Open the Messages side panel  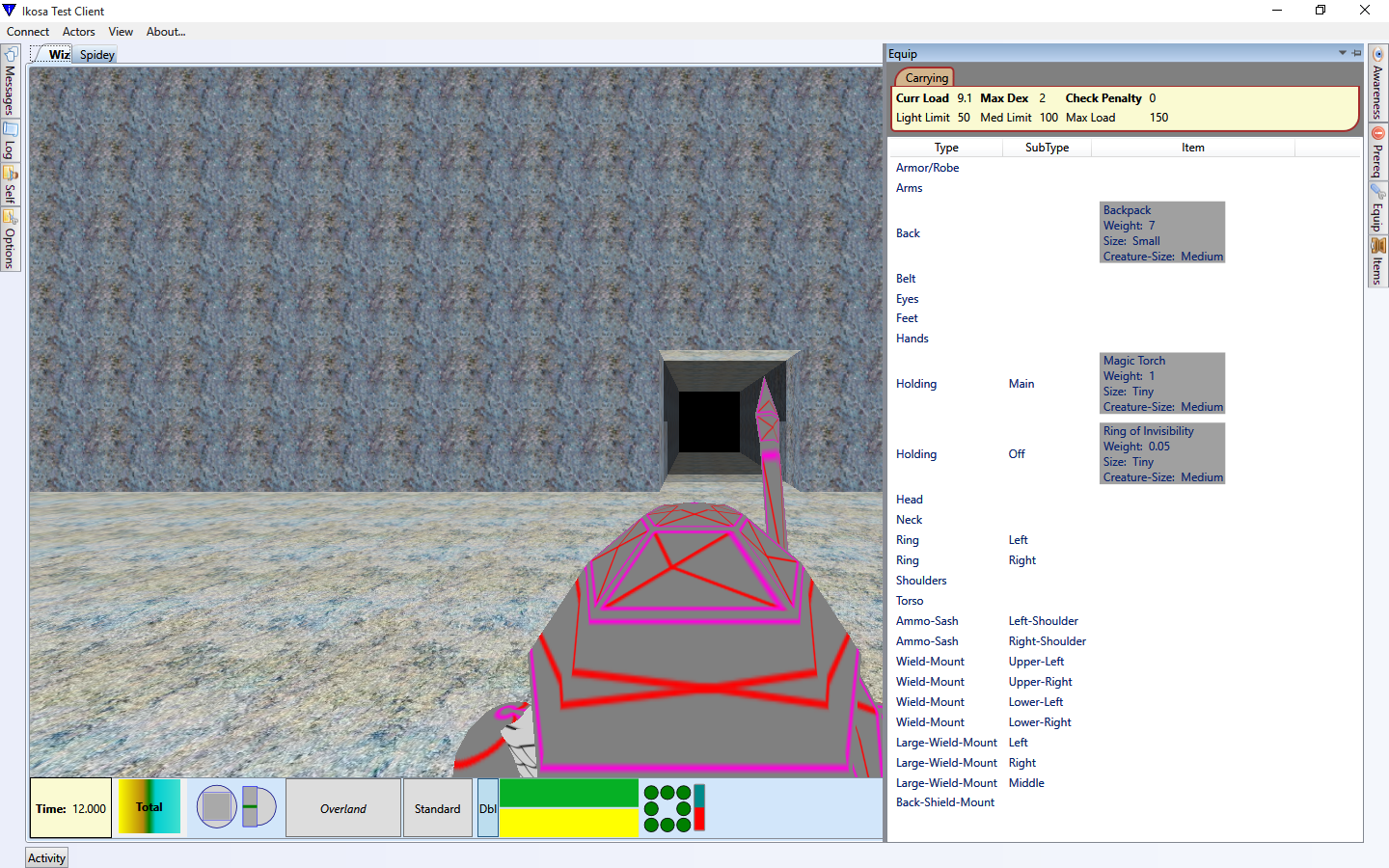coord(10,82)
